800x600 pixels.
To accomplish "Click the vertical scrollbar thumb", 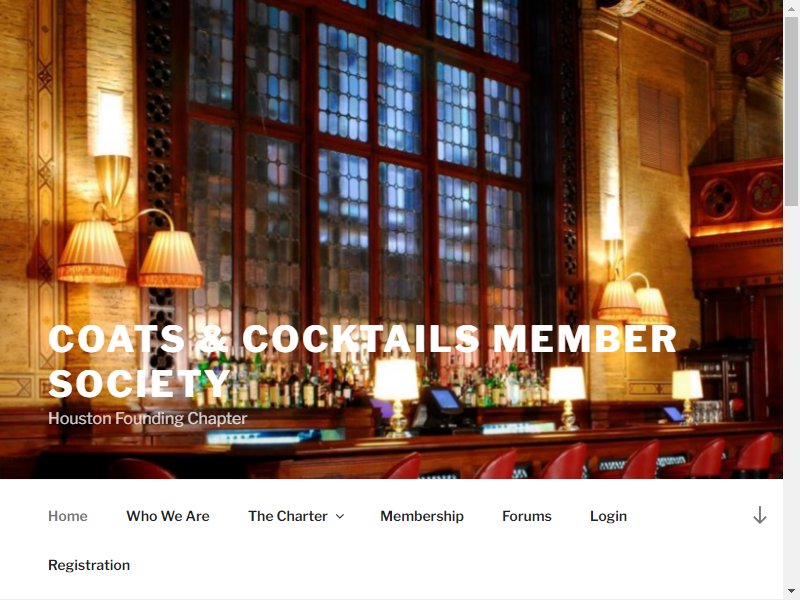I will pyautogui.click(x=791, y=111).
